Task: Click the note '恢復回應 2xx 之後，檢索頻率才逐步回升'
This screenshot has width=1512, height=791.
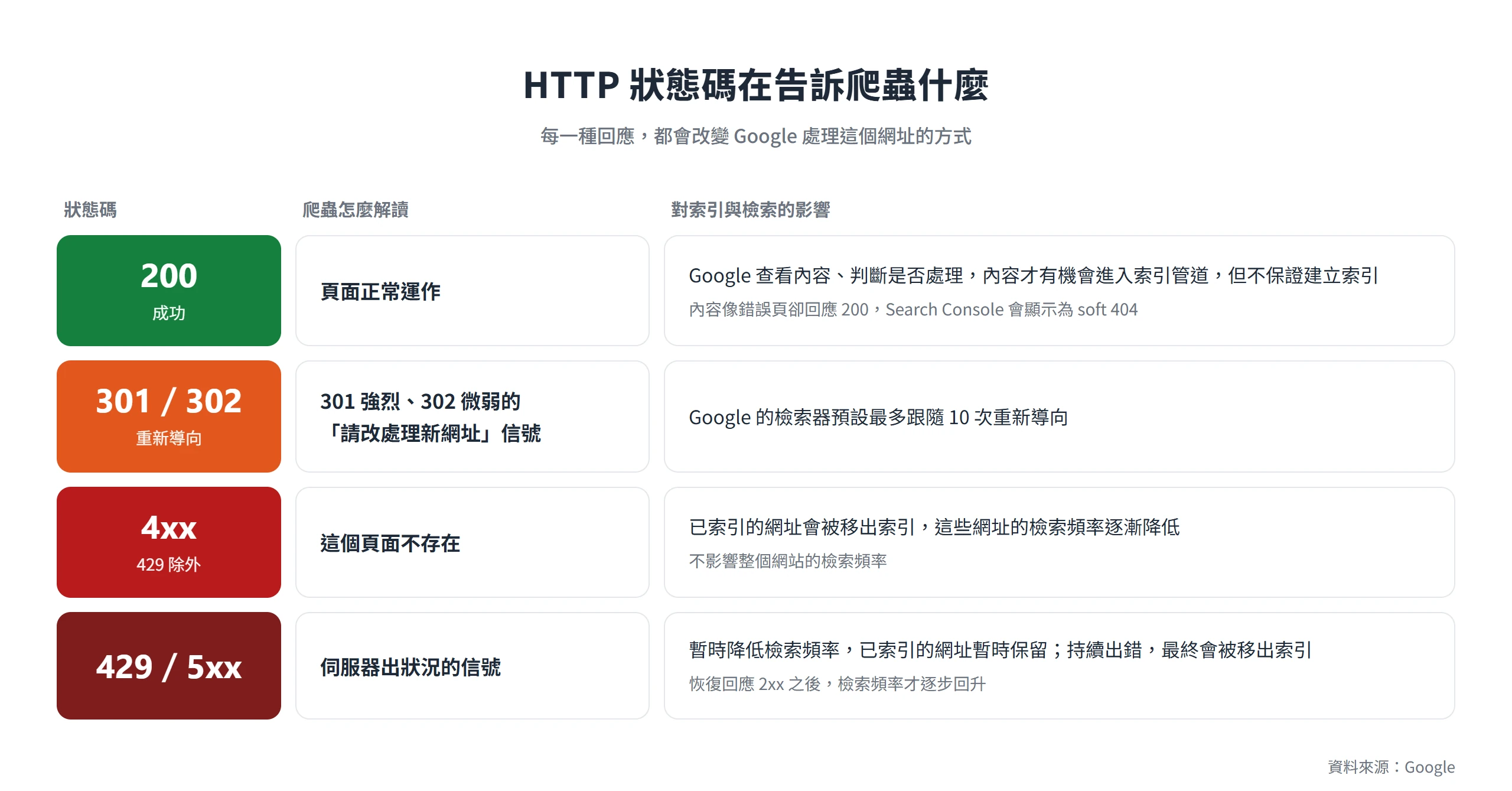Action: point(838,684)
